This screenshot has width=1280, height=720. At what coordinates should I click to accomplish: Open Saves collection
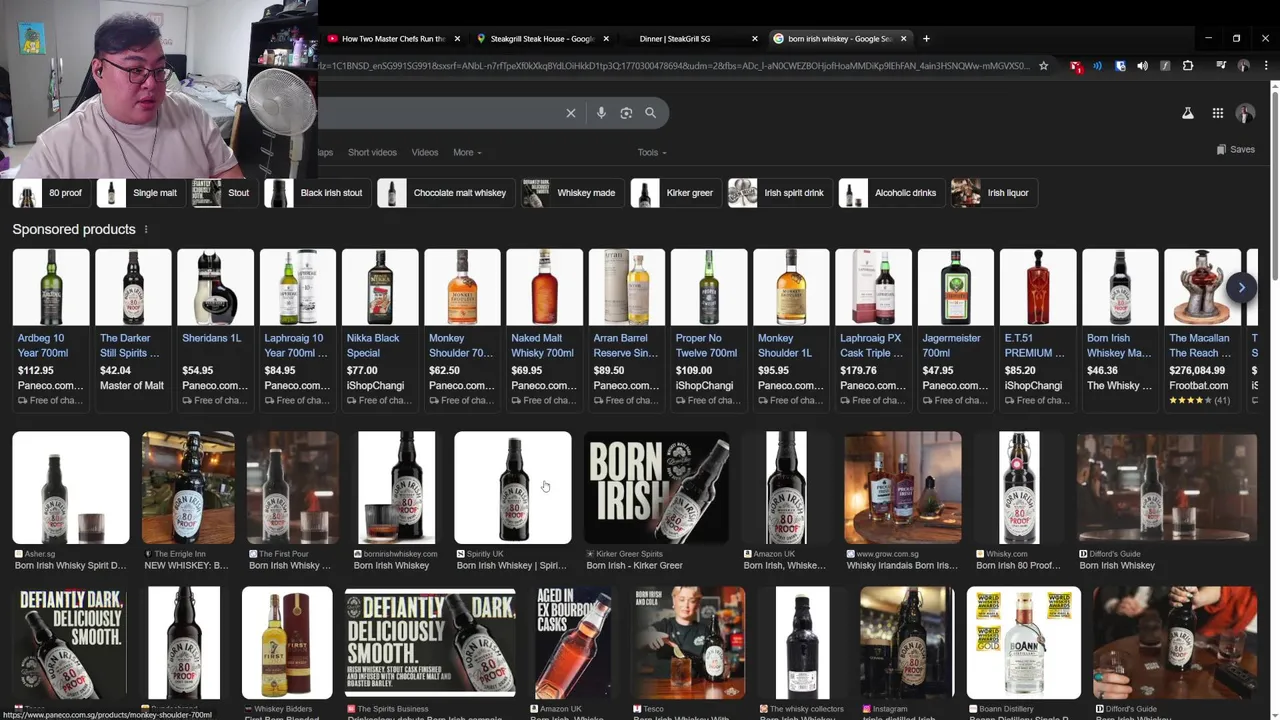(x=1236, y=150)
